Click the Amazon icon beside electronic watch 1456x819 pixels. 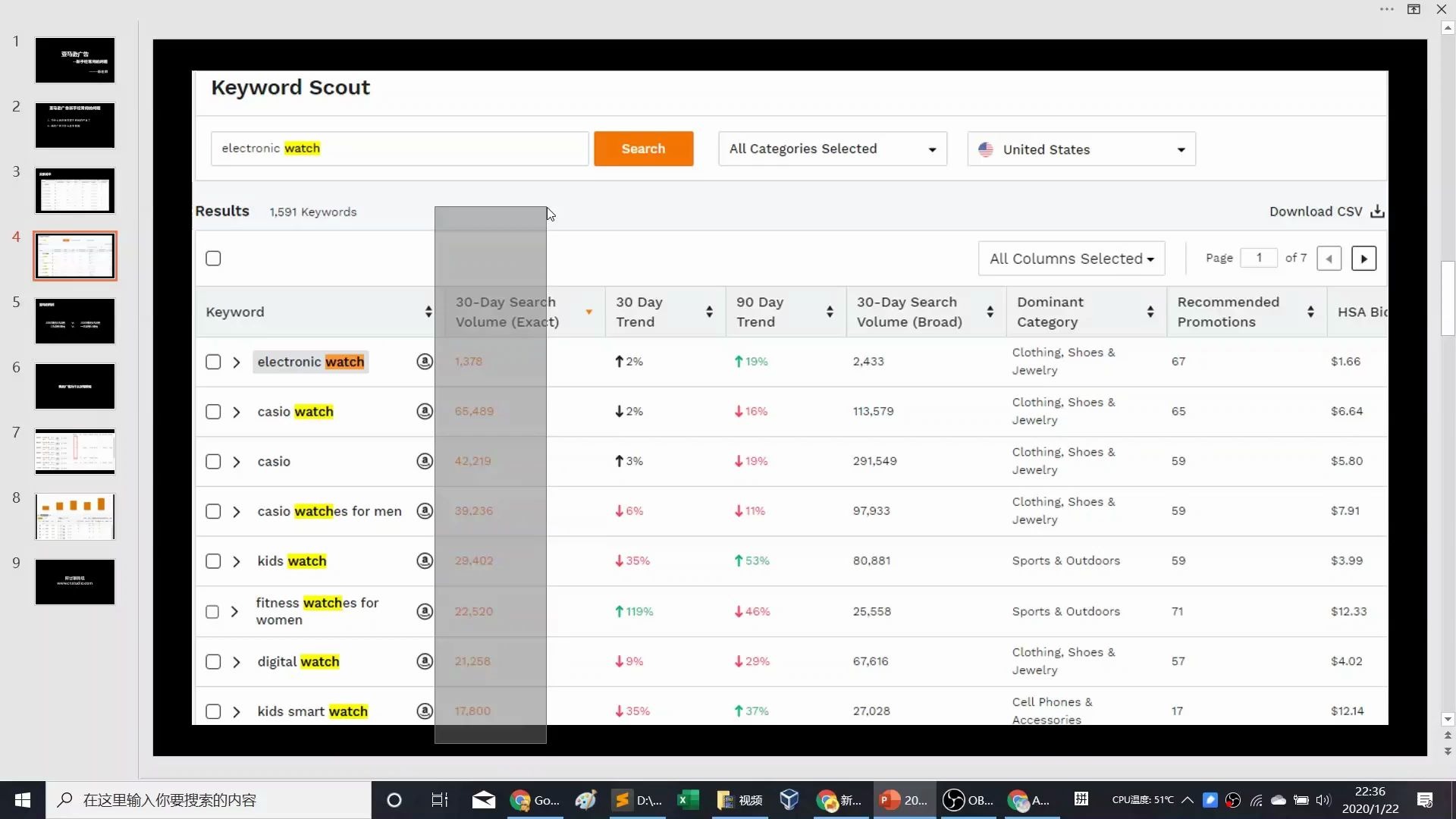[x=425, y=362]
